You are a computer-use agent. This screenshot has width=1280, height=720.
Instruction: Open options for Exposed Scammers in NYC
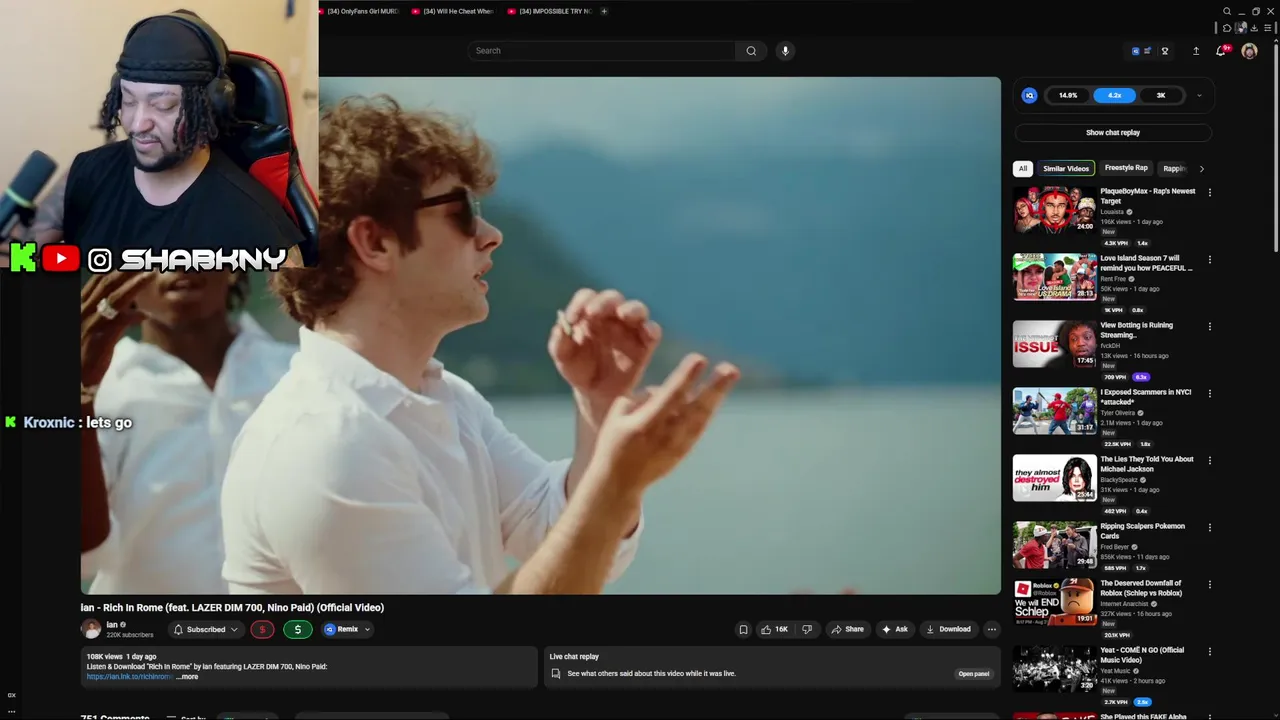(x=1209, y=393)
